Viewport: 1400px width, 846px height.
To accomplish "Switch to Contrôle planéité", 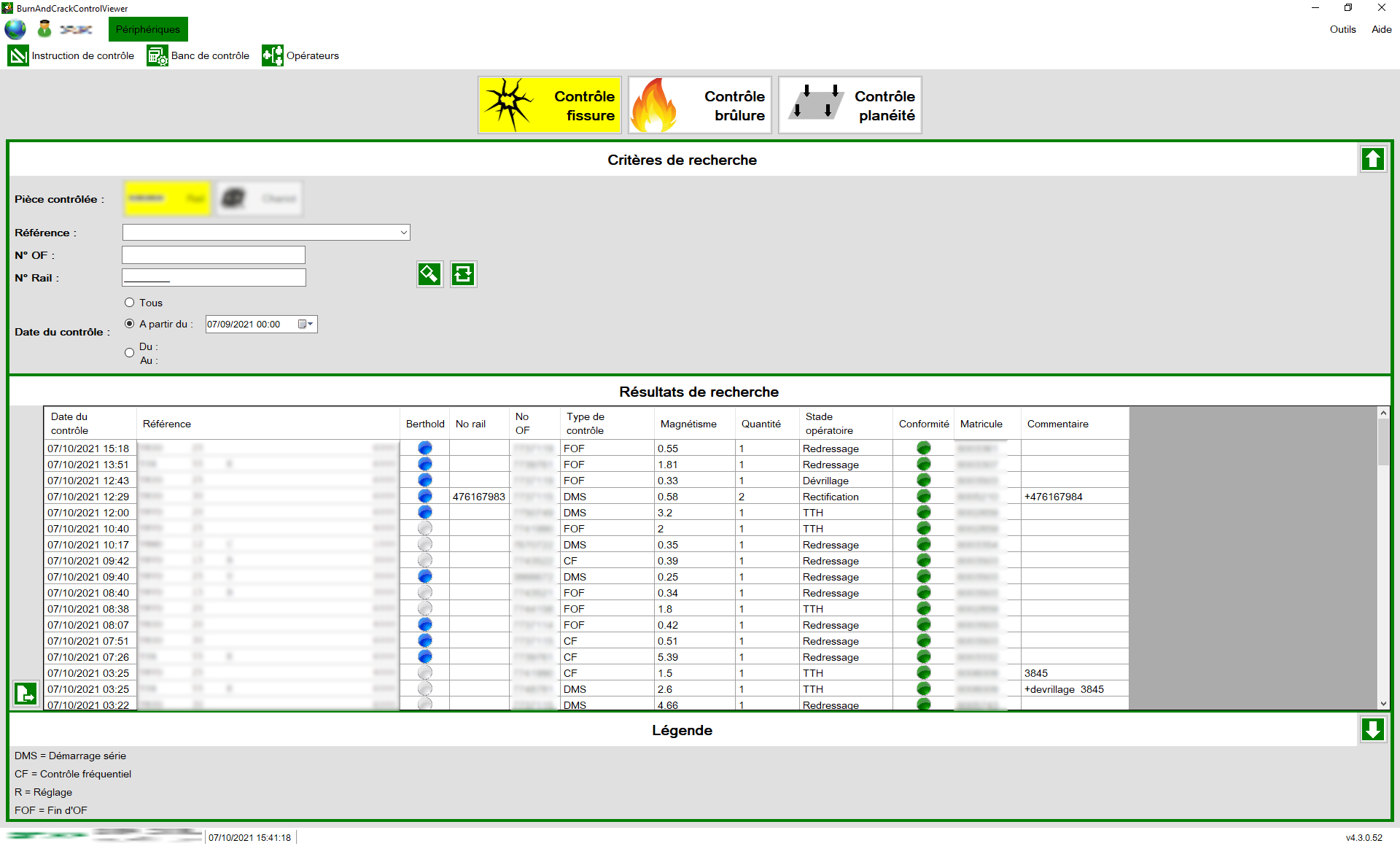I will pos(850,106).
